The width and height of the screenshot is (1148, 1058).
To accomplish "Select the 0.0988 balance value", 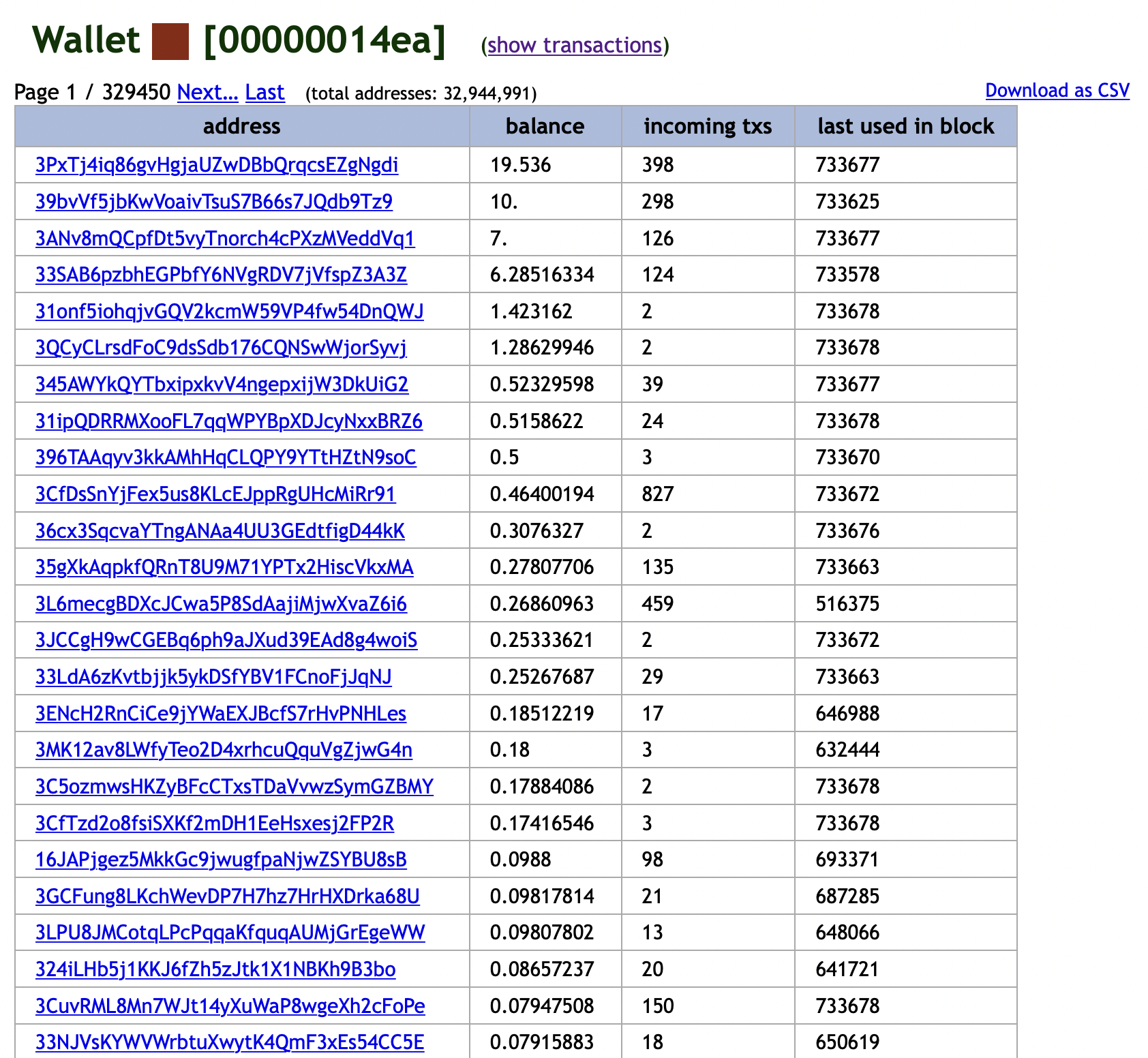I will click(x=520, y=860).
